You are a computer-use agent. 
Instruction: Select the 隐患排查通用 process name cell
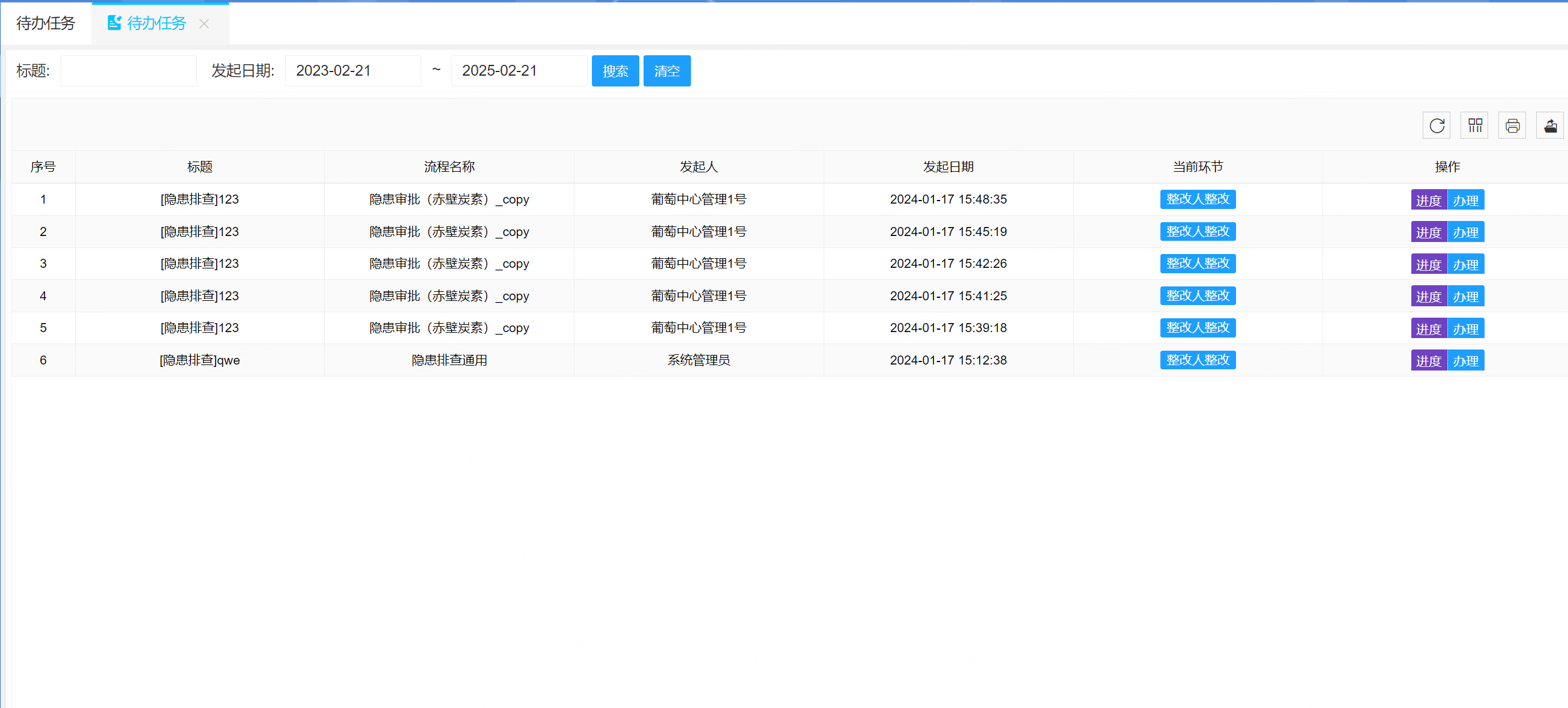pos(449,360)
